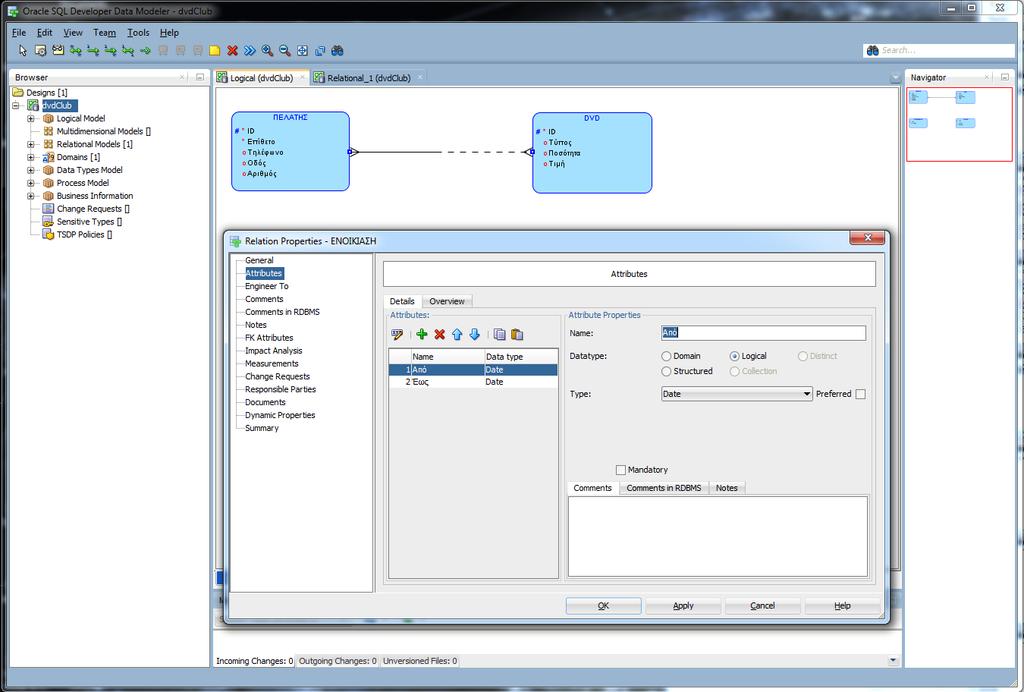Click the Navigator diagram thumbnail
Screen dimensions: 1024x692
(x=959, y=124)
